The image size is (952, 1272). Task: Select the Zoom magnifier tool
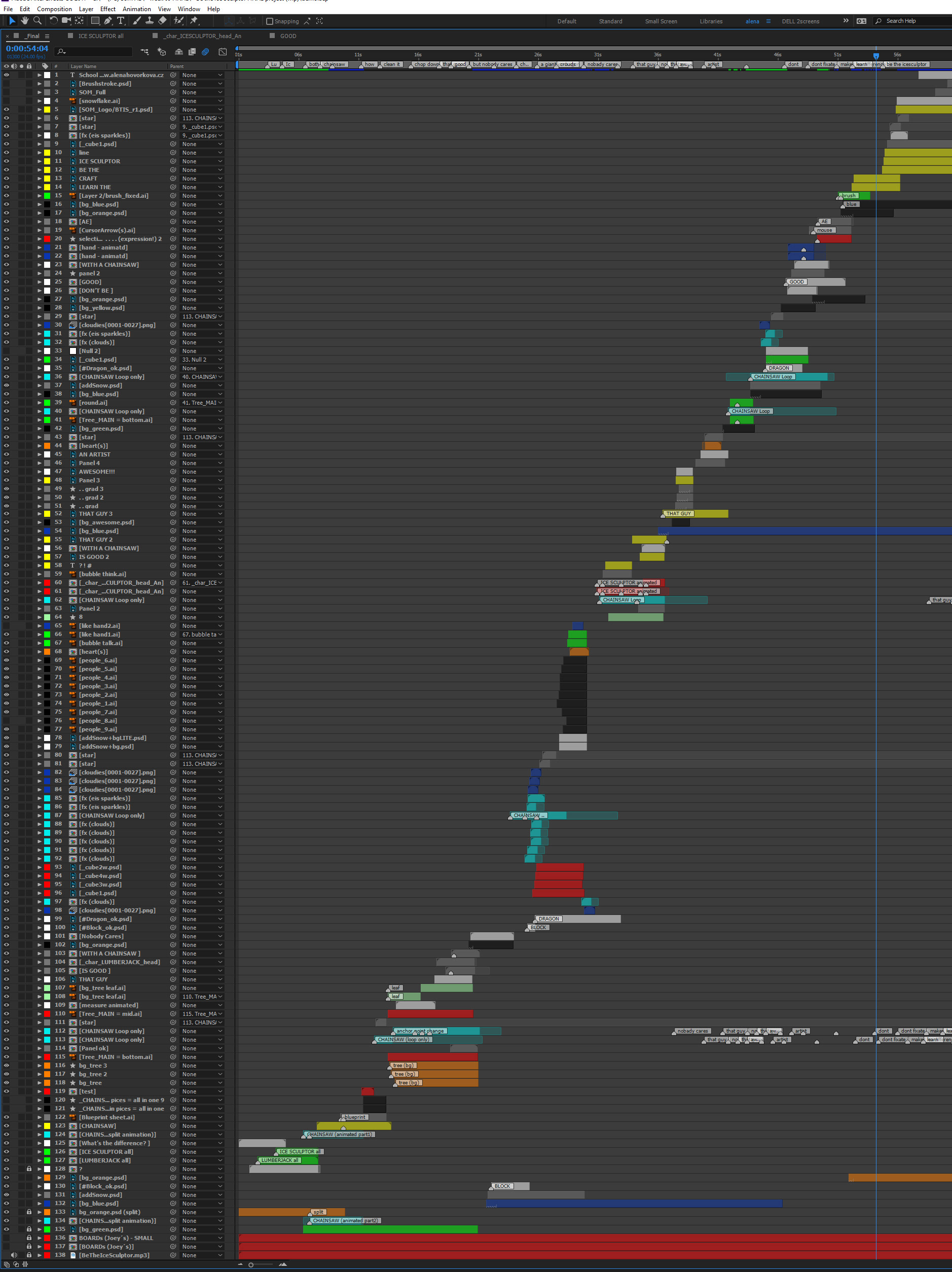pyautogui.click(x=38, y=21)
